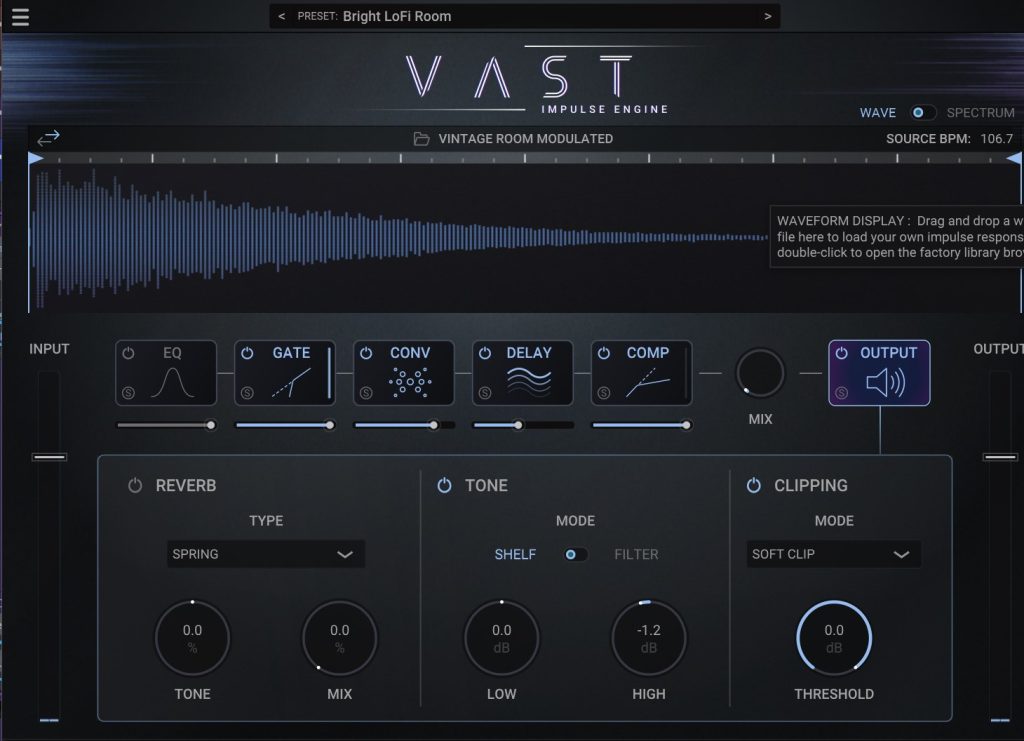This screenshot has width=1024, height=741.
Task: Go to previous preset with left arrow
Action: tap(281, 16)
